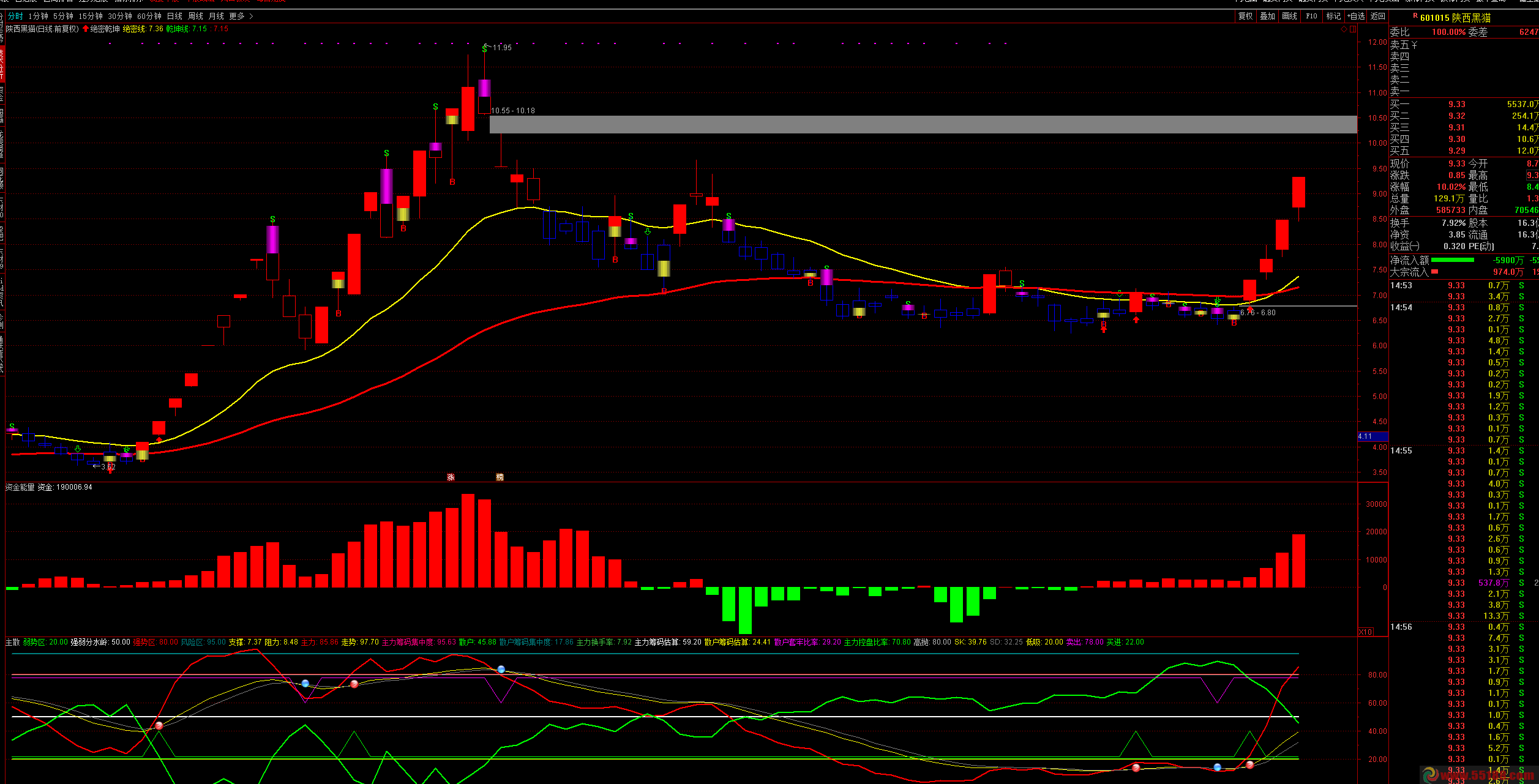The width and height of the screenshot is (1539, 784).
Task: Expand the 更多 timeframe options
Action: 237,16
